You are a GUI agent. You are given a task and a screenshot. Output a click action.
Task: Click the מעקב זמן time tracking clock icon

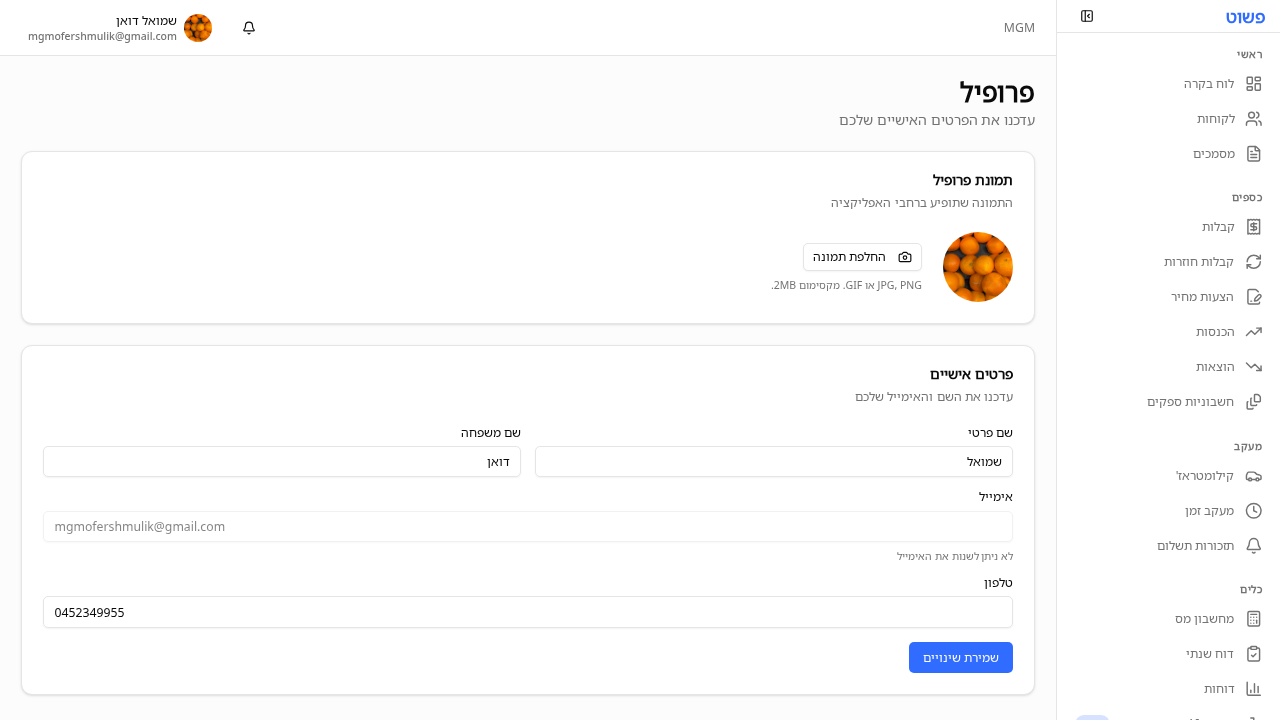coord(1254,510)
